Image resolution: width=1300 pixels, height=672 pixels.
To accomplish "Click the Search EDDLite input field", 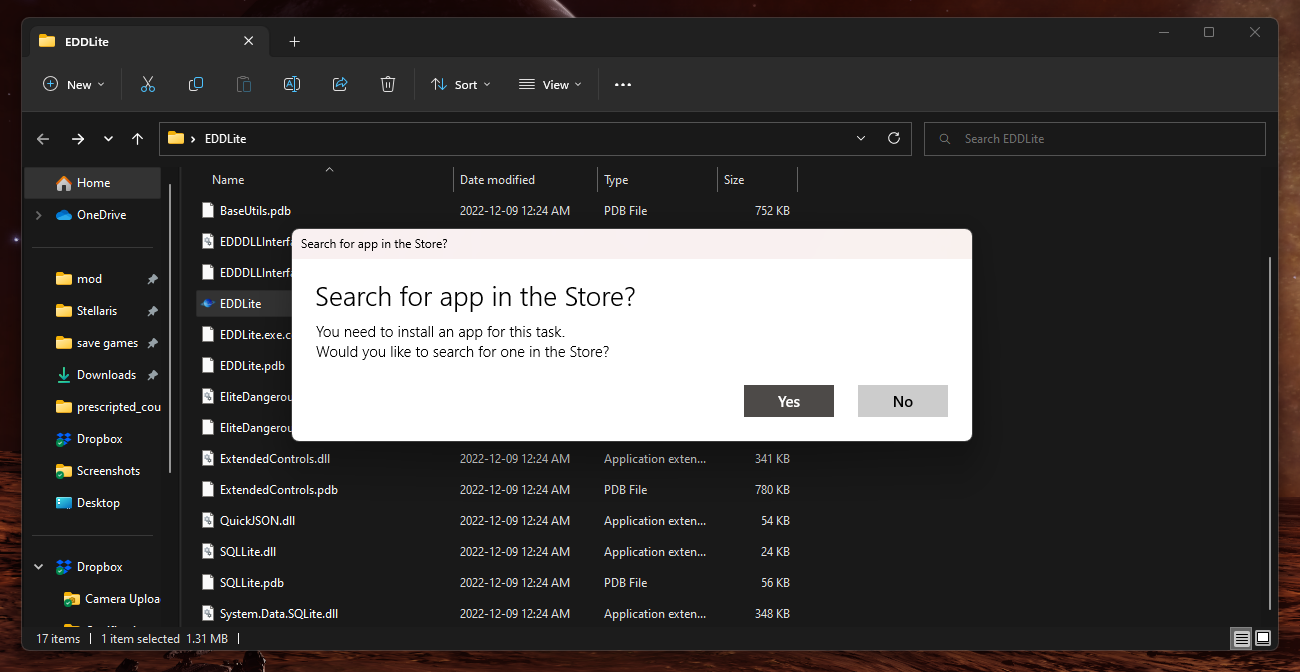I will 1095,139.
